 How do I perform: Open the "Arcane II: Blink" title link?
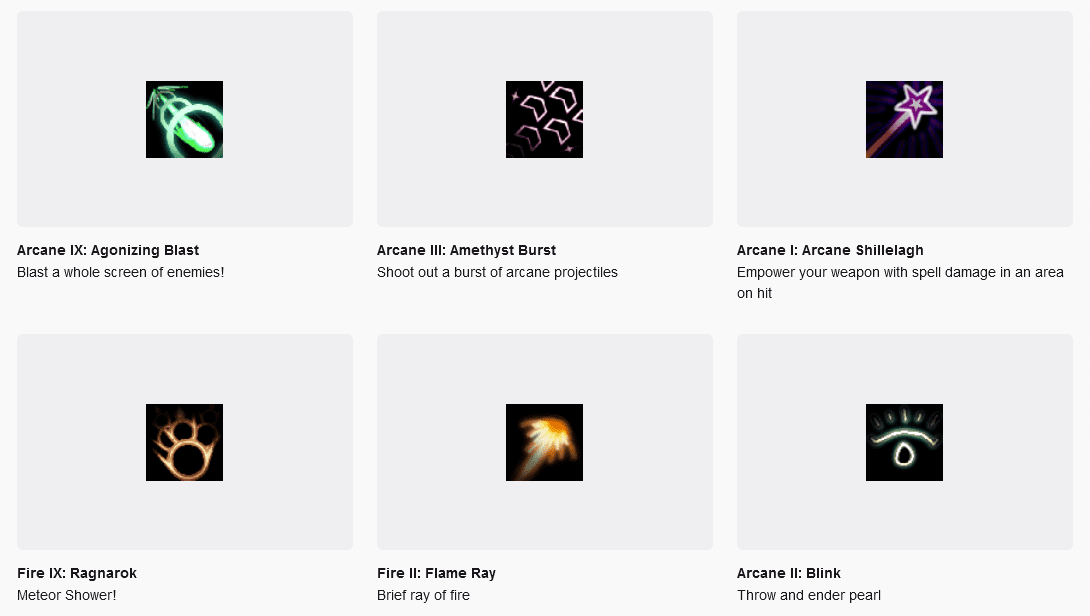pyautogui.click(x=788, y=573)
